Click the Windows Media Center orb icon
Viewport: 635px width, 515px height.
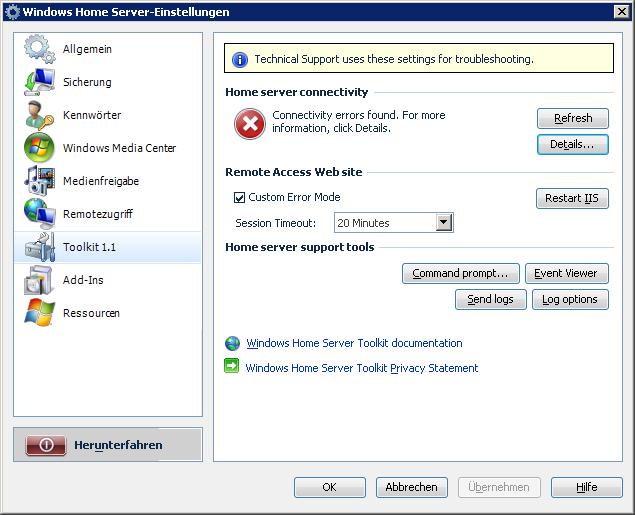[39, 148]
